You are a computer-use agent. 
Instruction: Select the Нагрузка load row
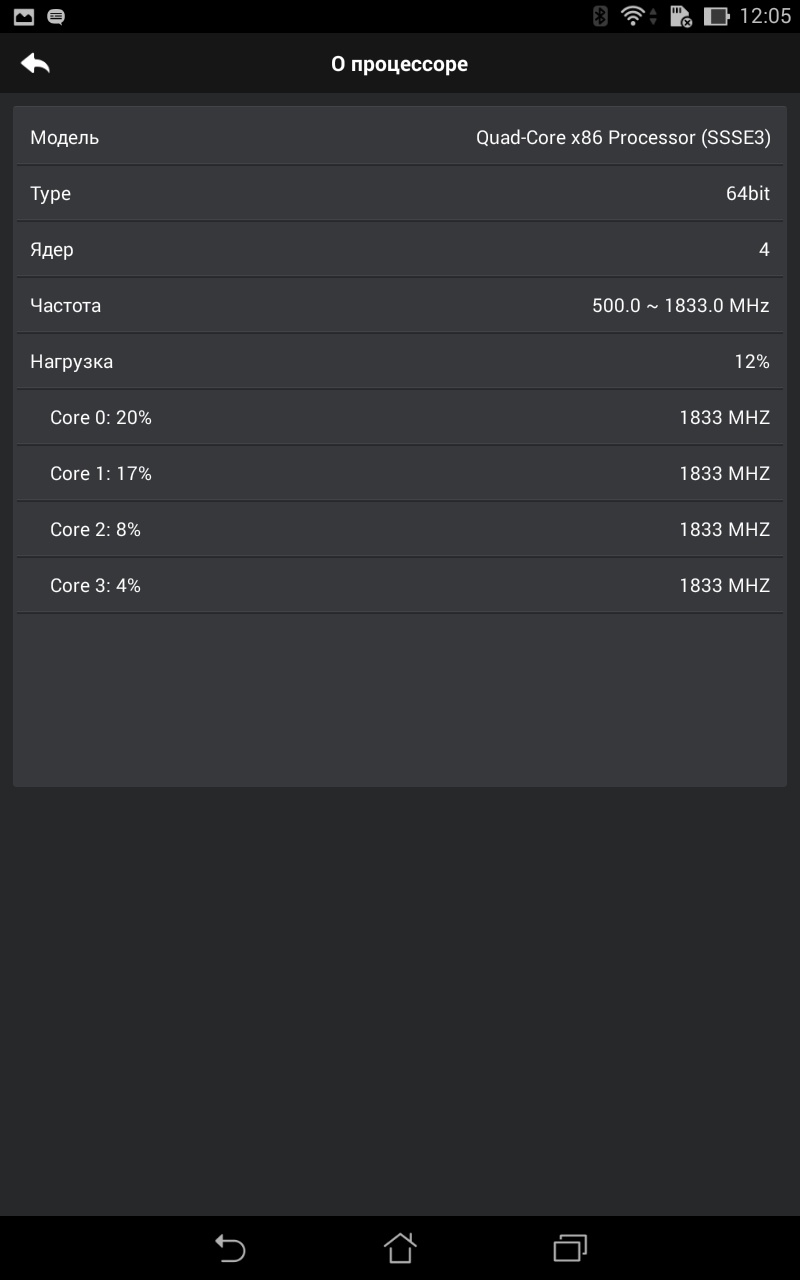pos(400,361)
